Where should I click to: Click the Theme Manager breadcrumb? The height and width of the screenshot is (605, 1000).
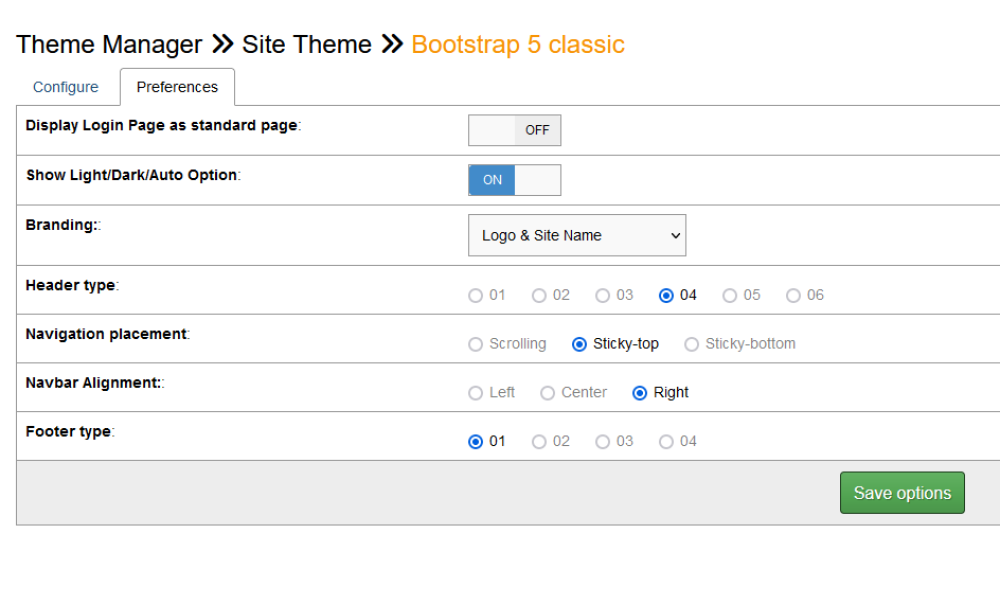point(109,45)
